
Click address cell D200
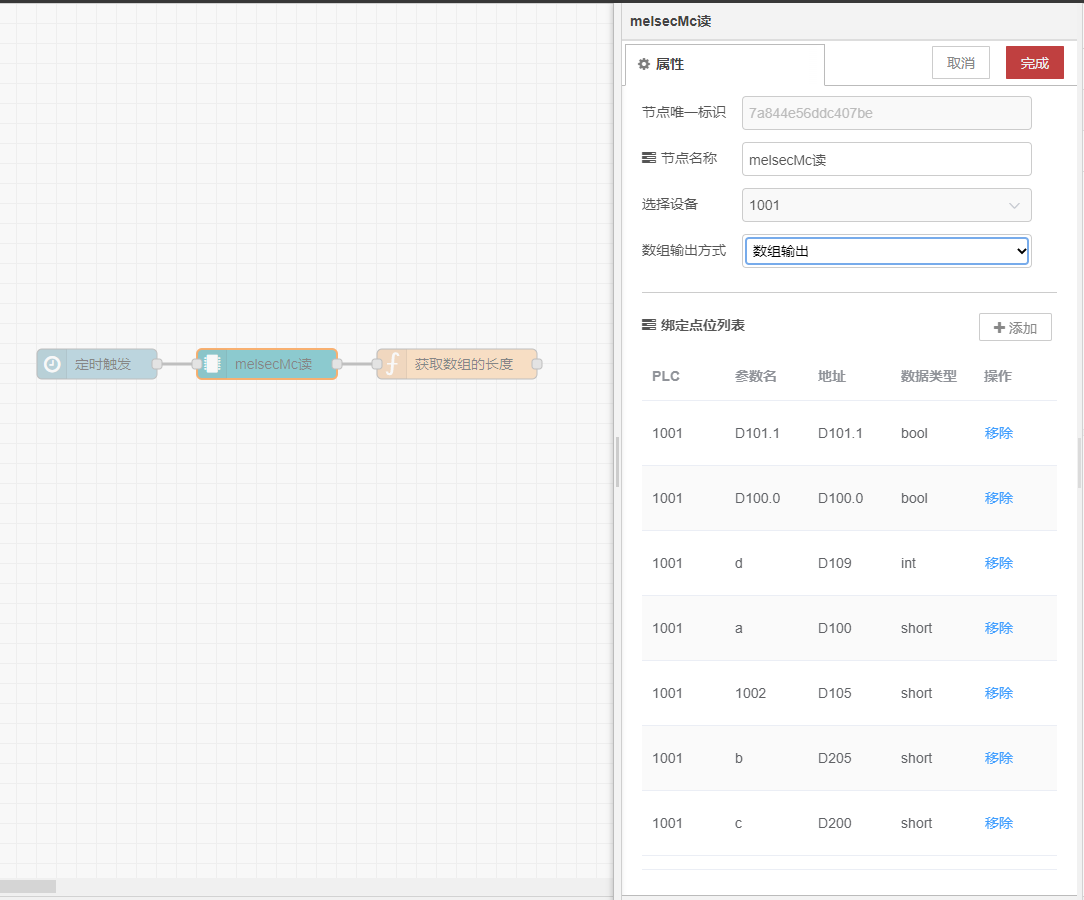click(834, 823)
